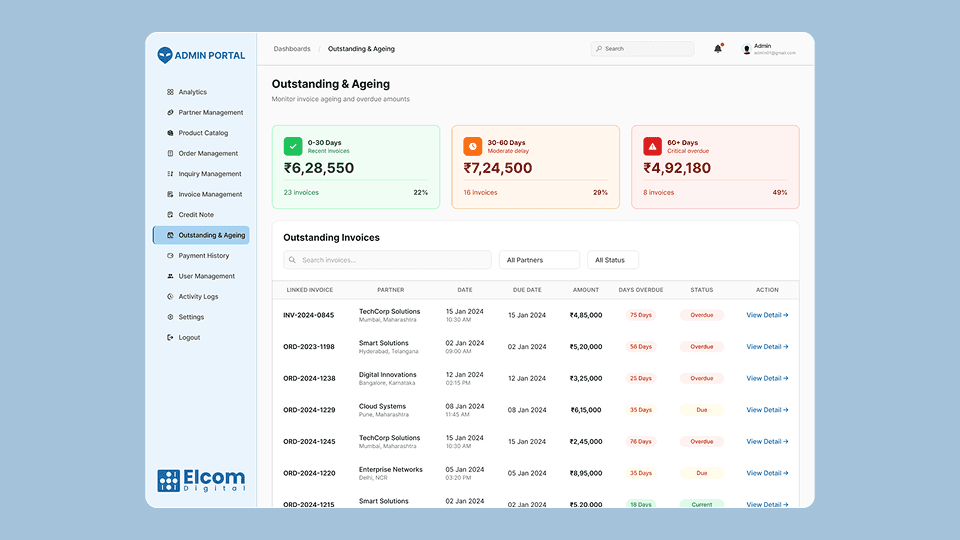Click the Admin profile avatar icon
960x540 pixels.
746,48
